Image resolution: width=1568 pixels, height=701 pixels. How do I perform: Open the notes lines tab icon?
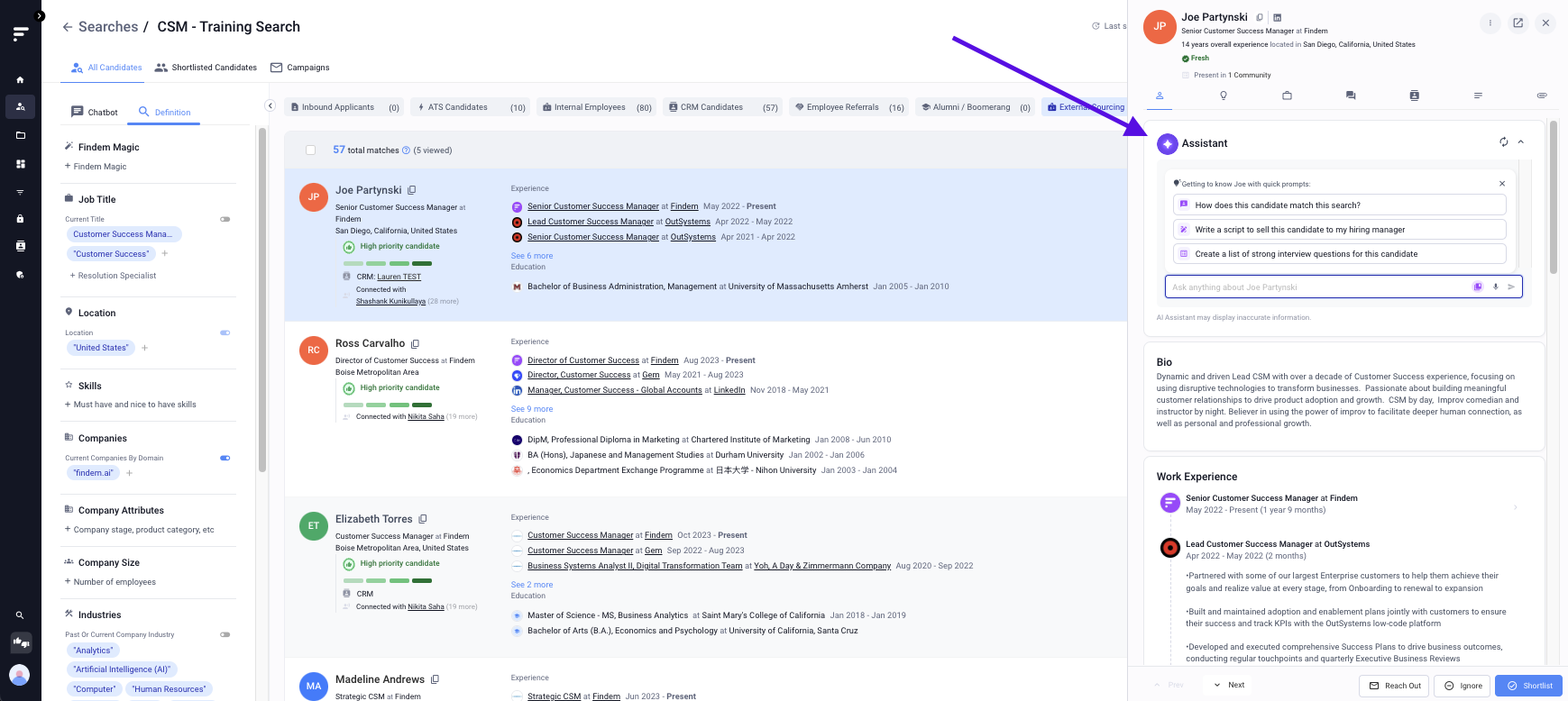click(x=1478, y=96)
